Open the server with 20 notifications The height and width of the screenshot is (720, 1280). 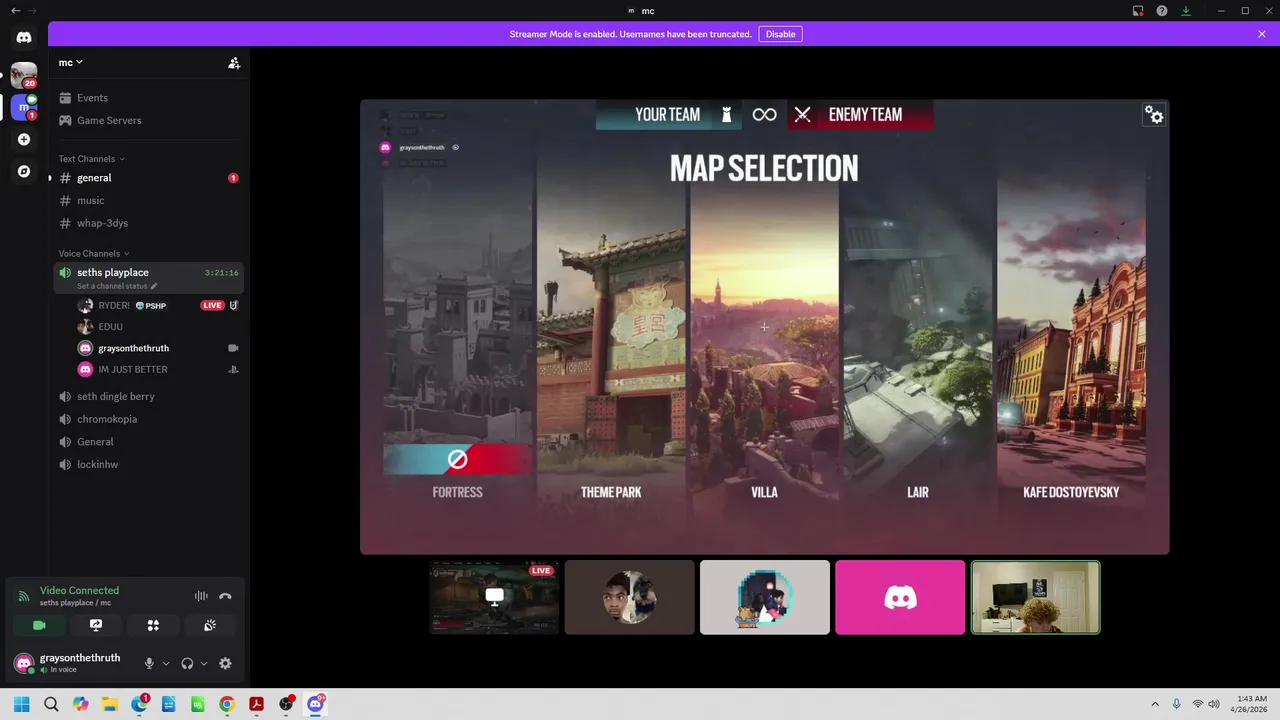tap(24, 75)
